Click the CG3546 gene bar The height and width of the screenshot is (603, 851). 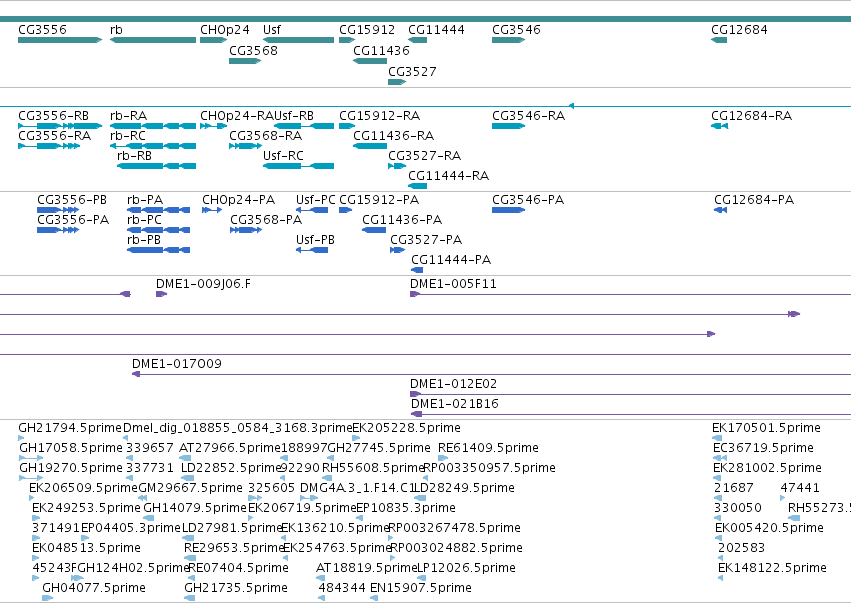tap(509, 40)
